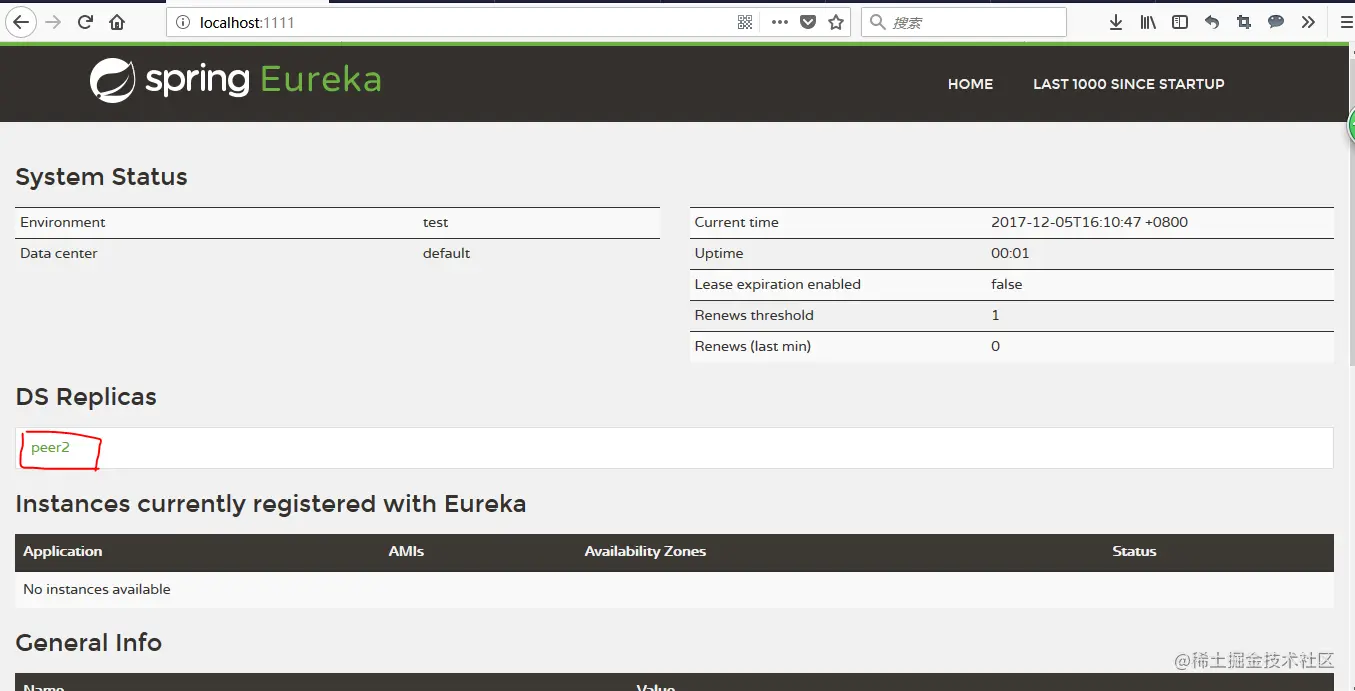
Task: Click the QR code icon in address bar
Action: click(745, 22)
